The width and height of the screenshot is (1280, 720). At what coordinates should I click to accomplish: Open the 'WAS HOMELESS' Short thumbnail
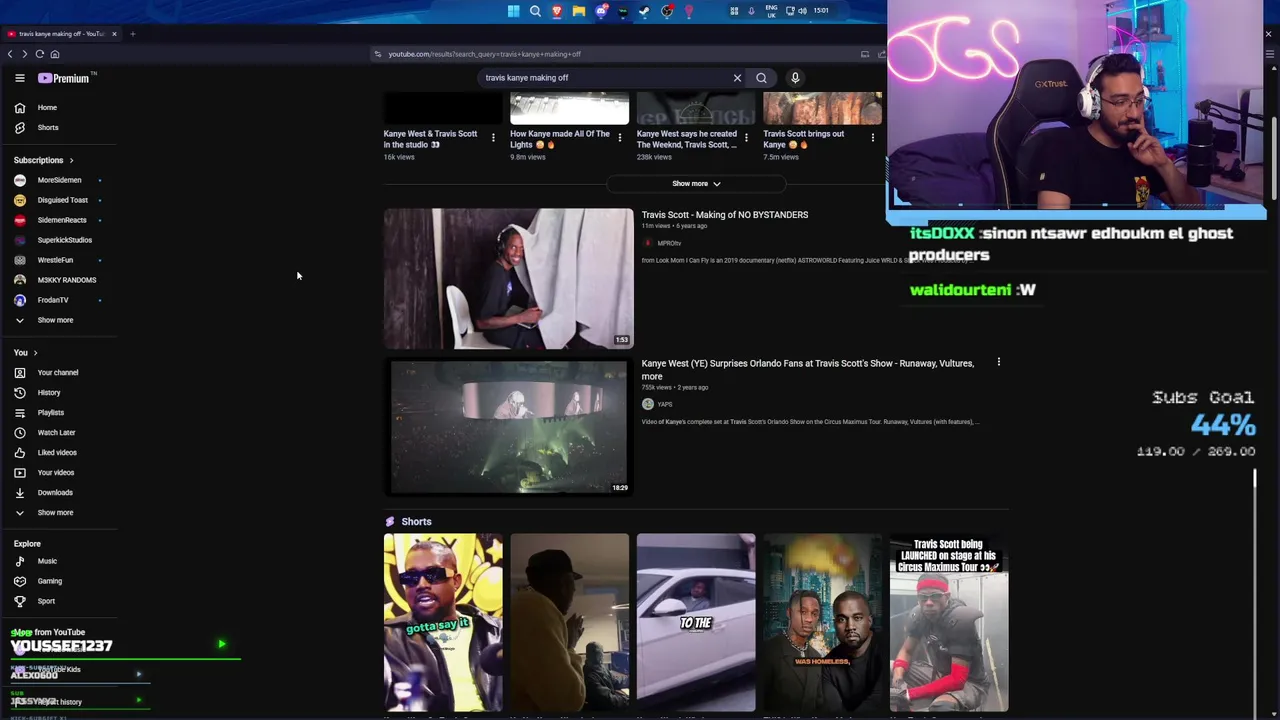[822, 622]
